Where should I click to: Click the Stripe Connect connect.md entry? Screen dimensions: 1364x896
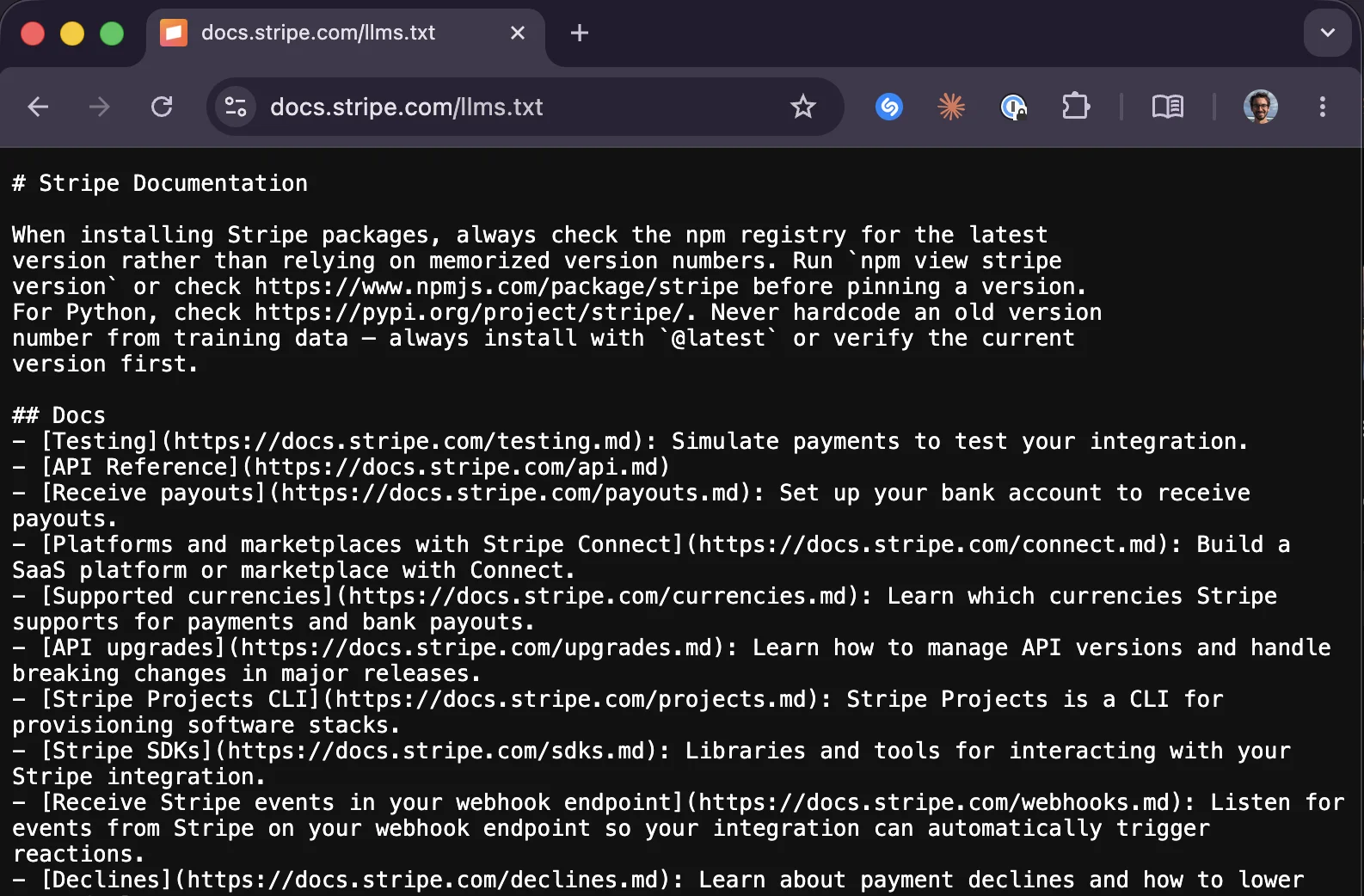point(651,557)
